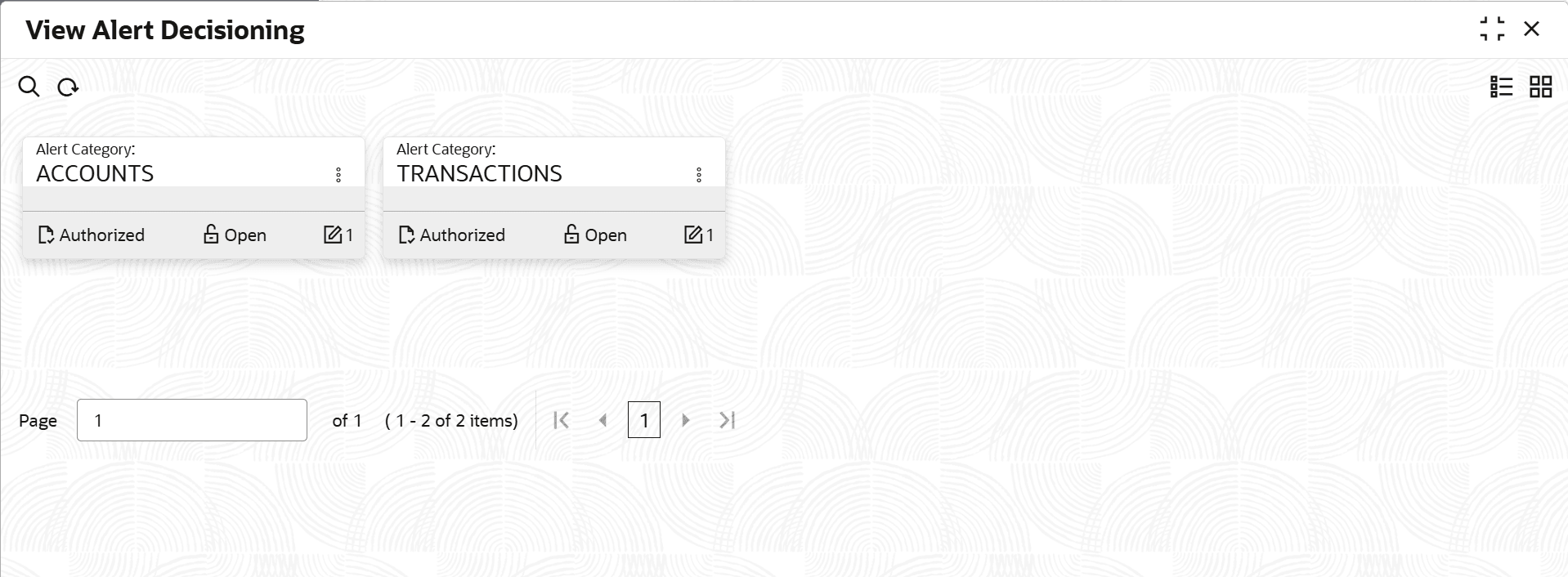
Task: Switch to list view layout
Action: (1501, 87)
